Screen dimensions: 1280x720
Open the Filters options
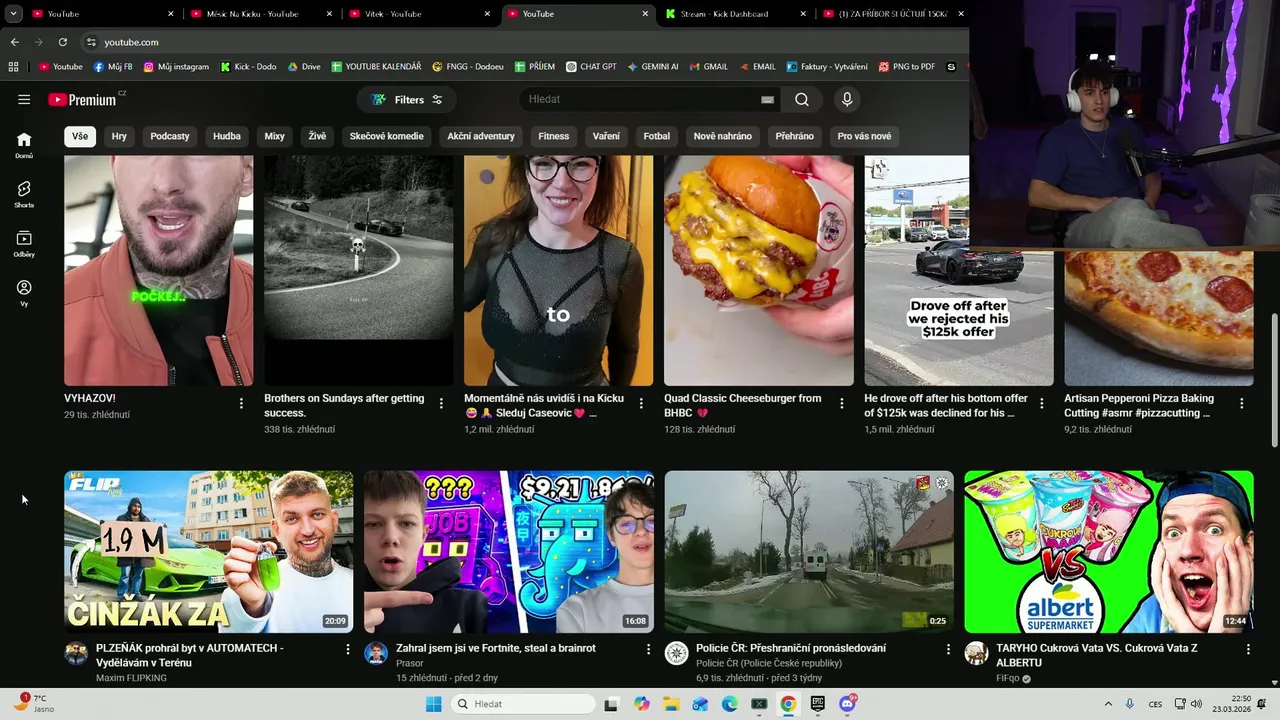(x=406, y=100)
